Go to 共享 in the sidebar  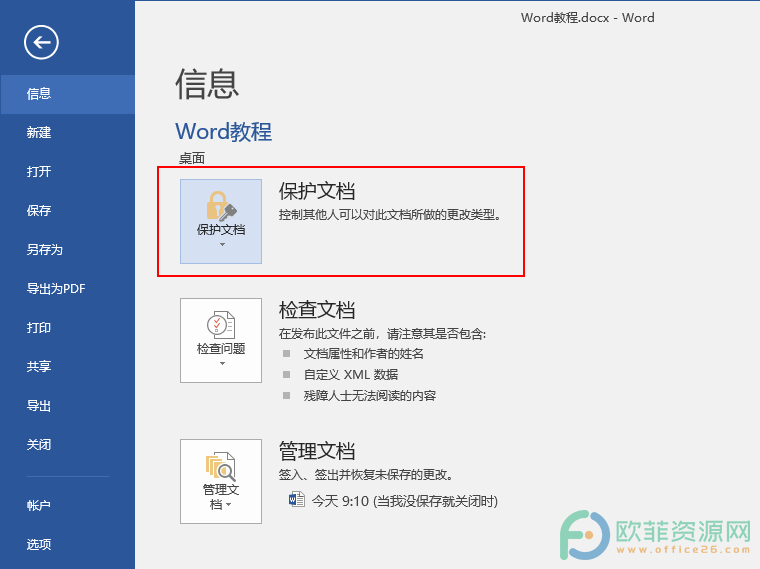67,366
